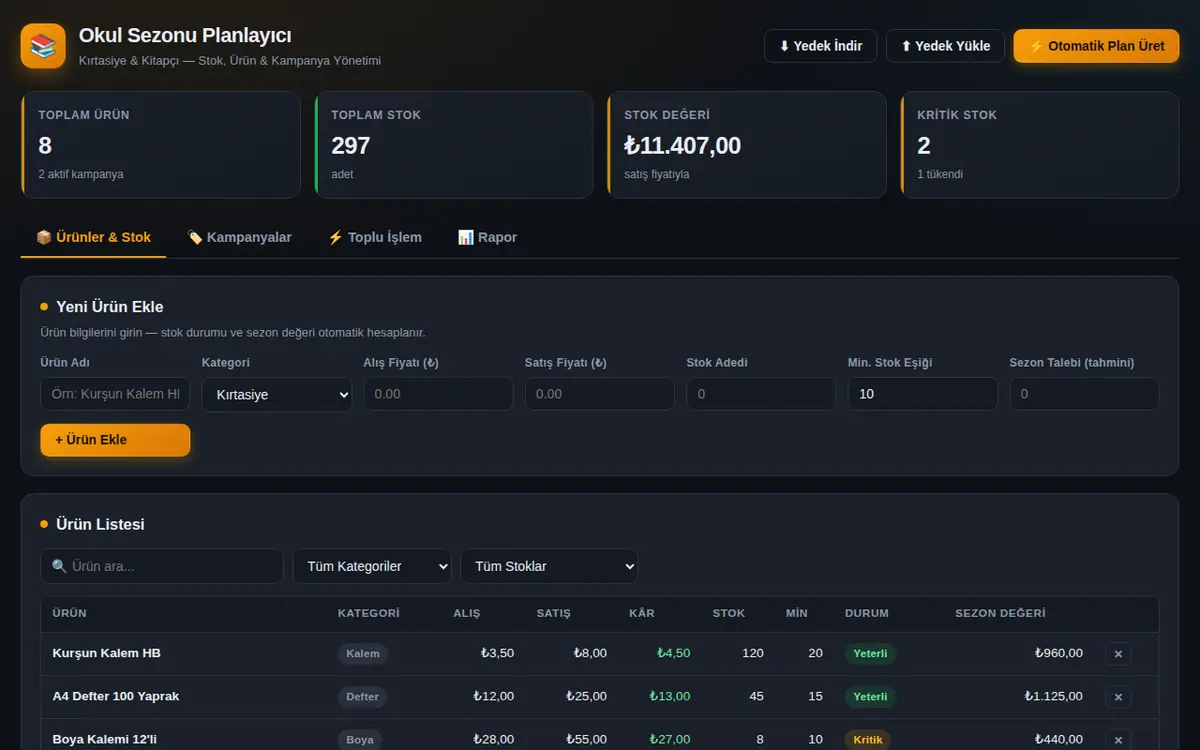This screenshot has height=750, width=1200.
Task: Select the Satış Fiyatı input field
Action: pos(600,394)
